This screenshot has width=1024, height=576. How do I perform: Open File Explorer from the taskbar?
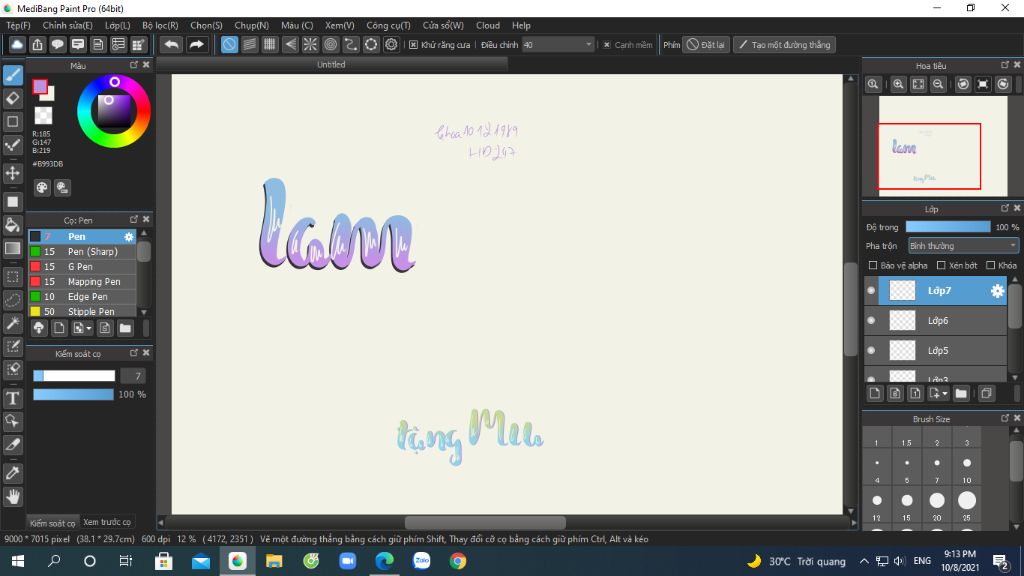[274, 561]
